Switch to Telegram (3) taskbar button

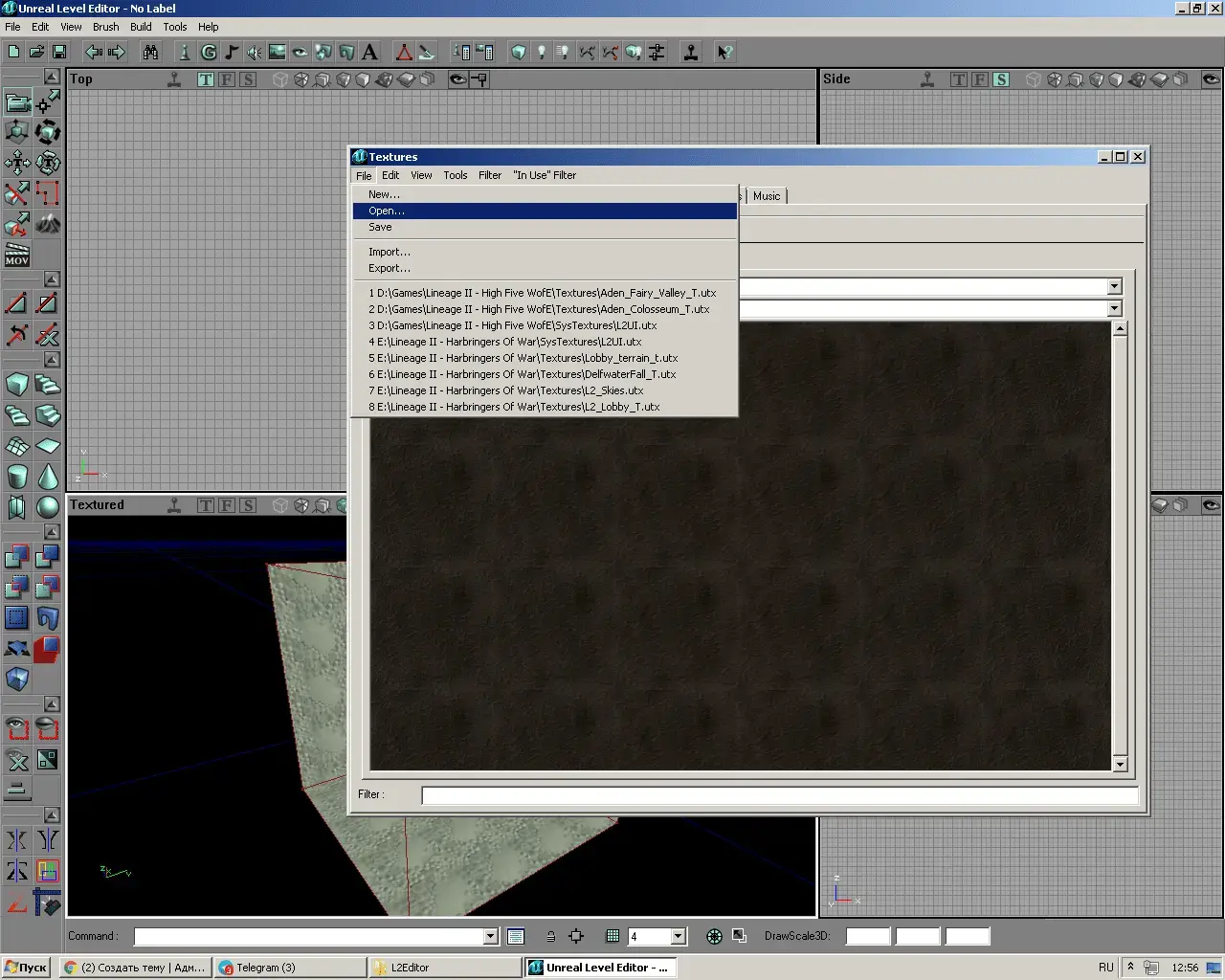pos(291,968)
